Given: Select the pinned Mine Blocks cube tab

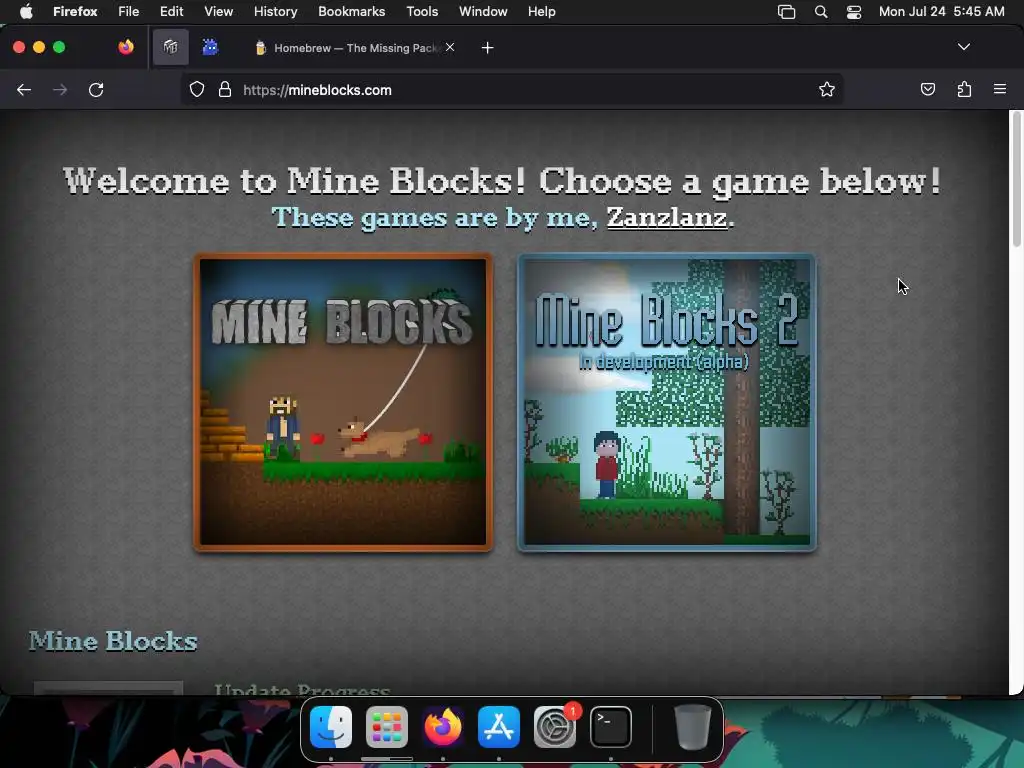Looking at the screenshot, I should coord(170,47).
